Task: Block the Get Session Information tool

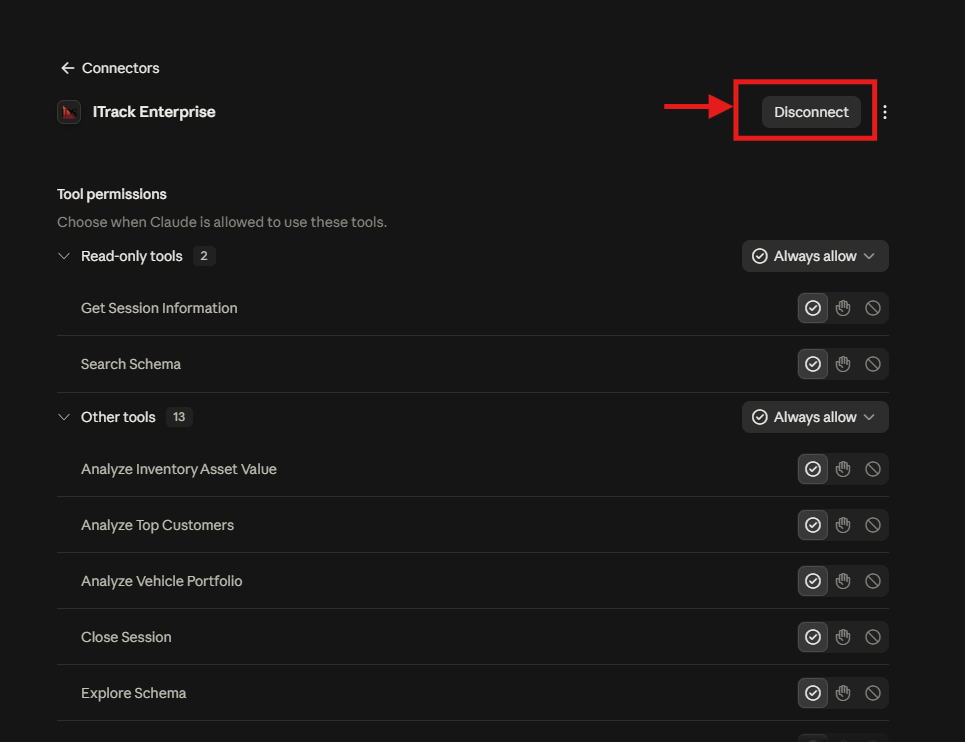Action: [x=873, y=308]
